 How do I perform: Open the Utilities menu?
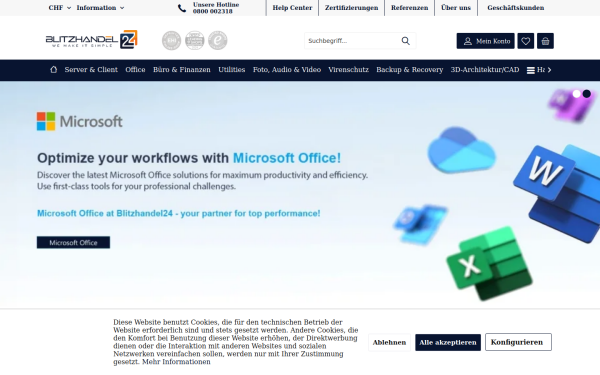232,70
